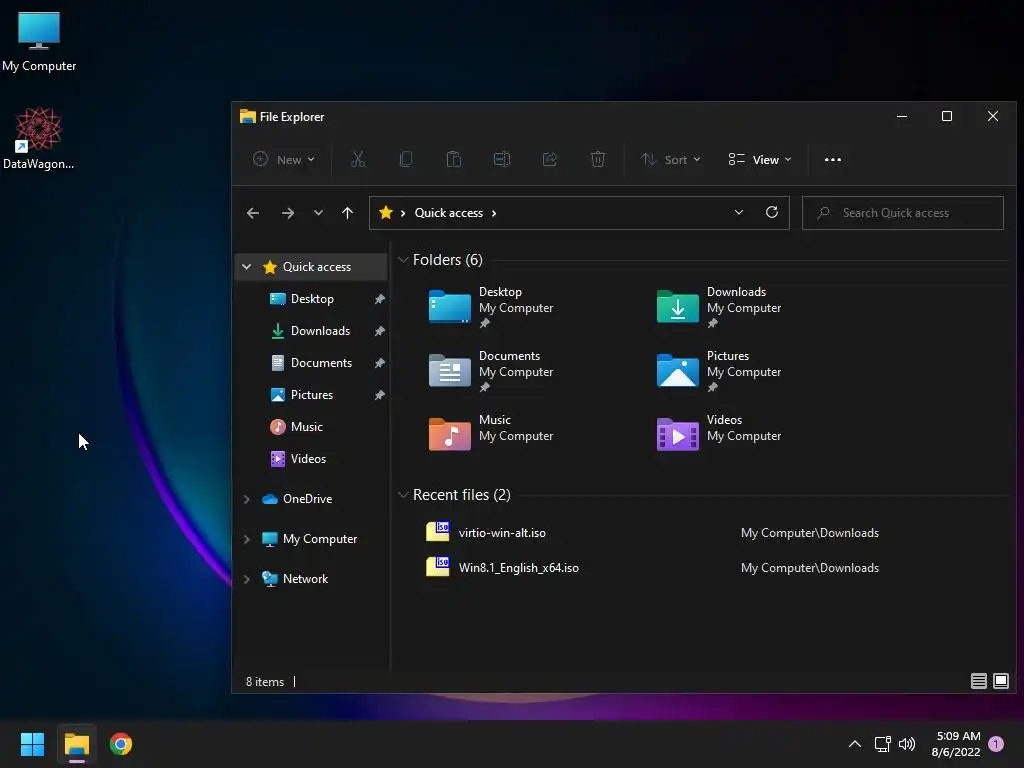Select Documents in the navigation pane

click(321, 362)
